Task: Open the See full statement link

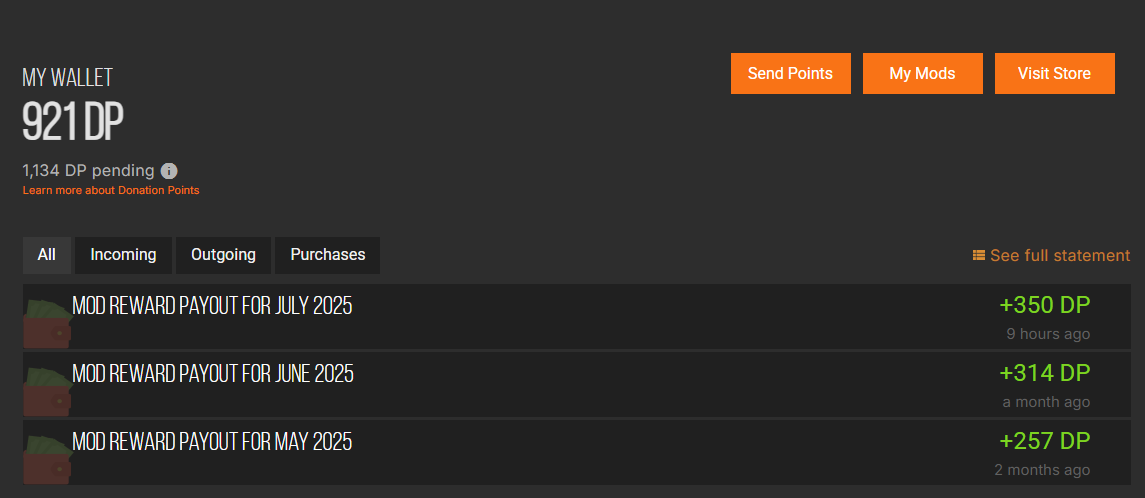Action: click(x=1060, y=256)
